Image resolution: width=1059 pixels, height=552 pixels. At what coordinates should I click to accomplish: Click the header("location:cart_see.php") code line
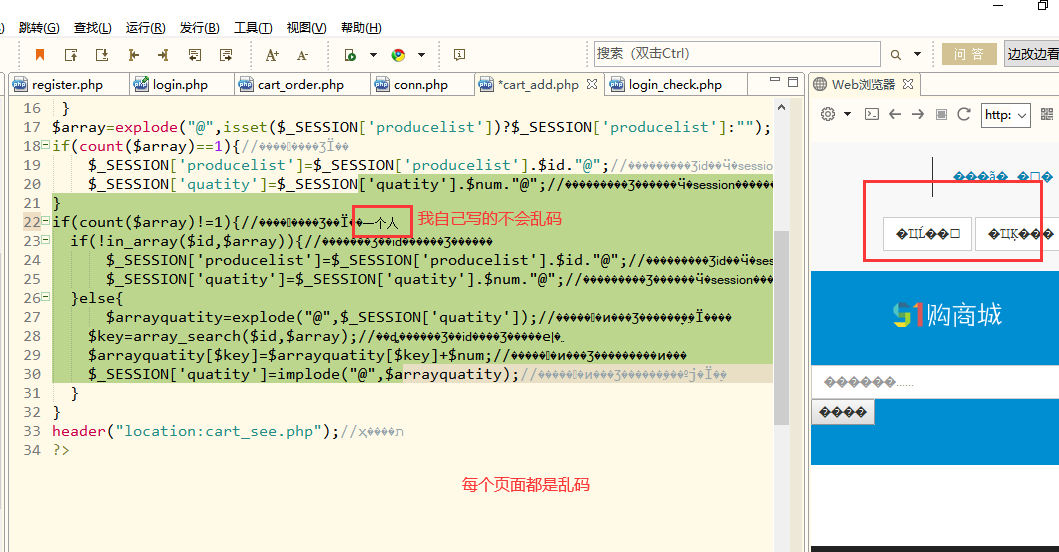tap(228, 431)
